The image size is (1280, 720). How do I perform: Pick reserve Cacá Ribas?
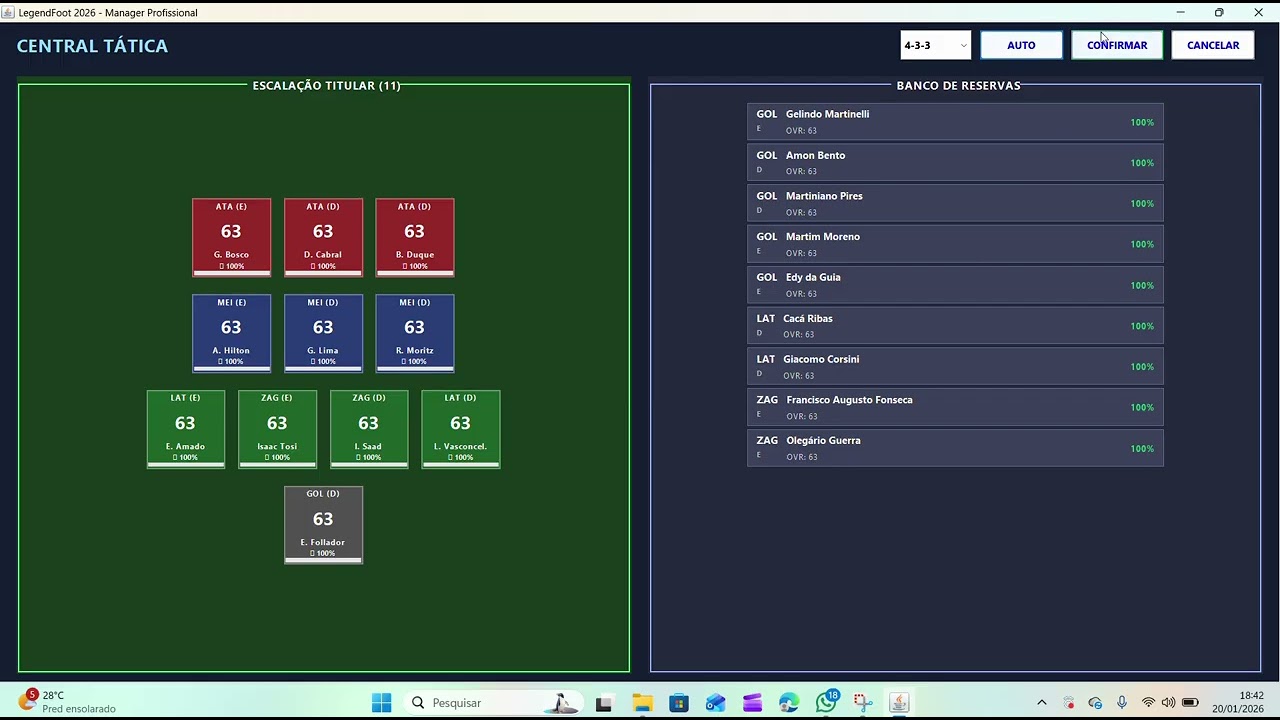955,326
